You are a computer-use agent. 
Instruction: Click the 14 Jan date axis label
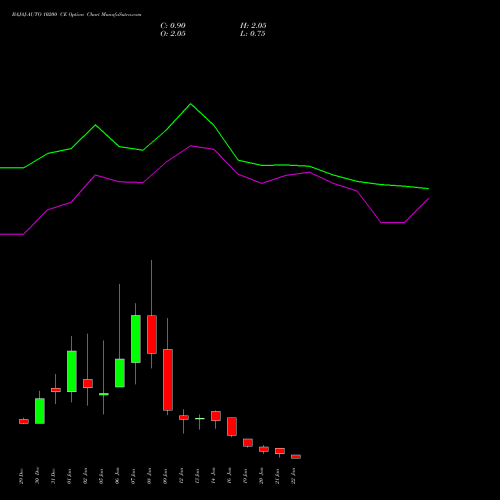[214, 476]
